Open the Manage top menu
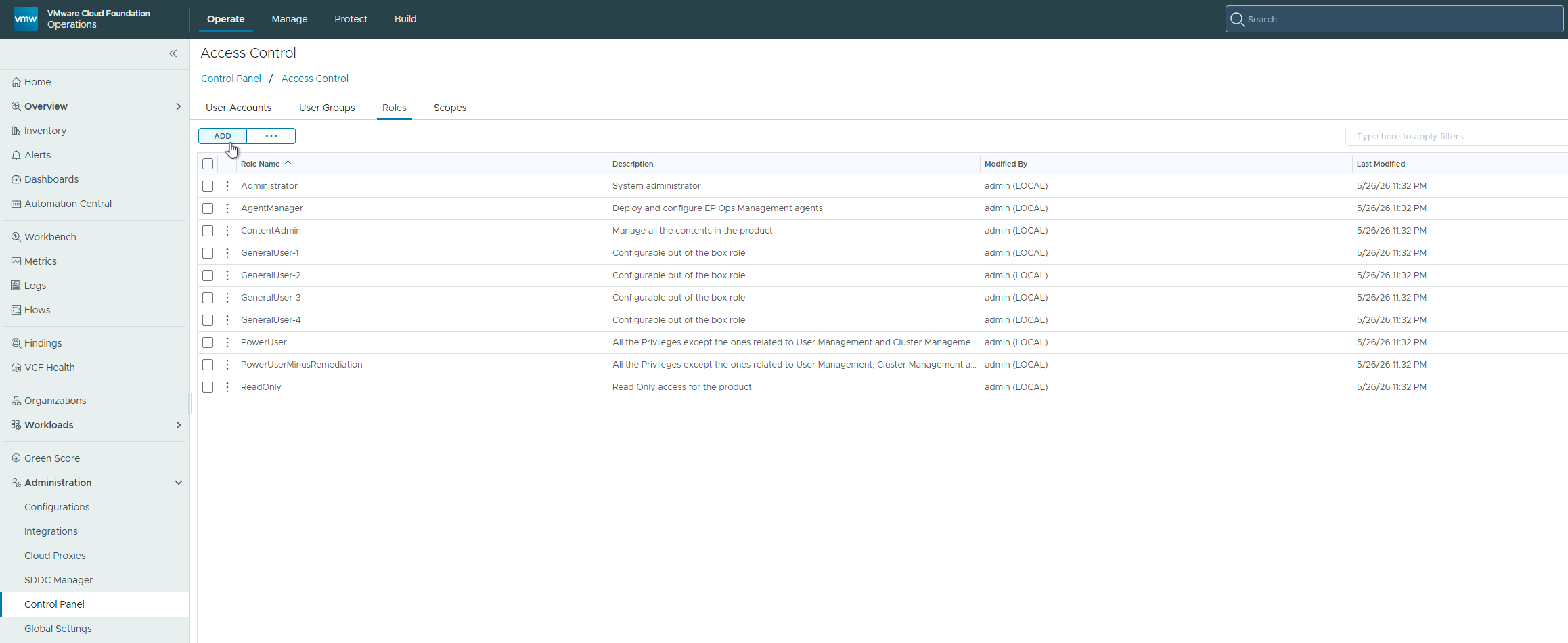This screenshot has width=1568, height=643. click(x=289, y=19)
